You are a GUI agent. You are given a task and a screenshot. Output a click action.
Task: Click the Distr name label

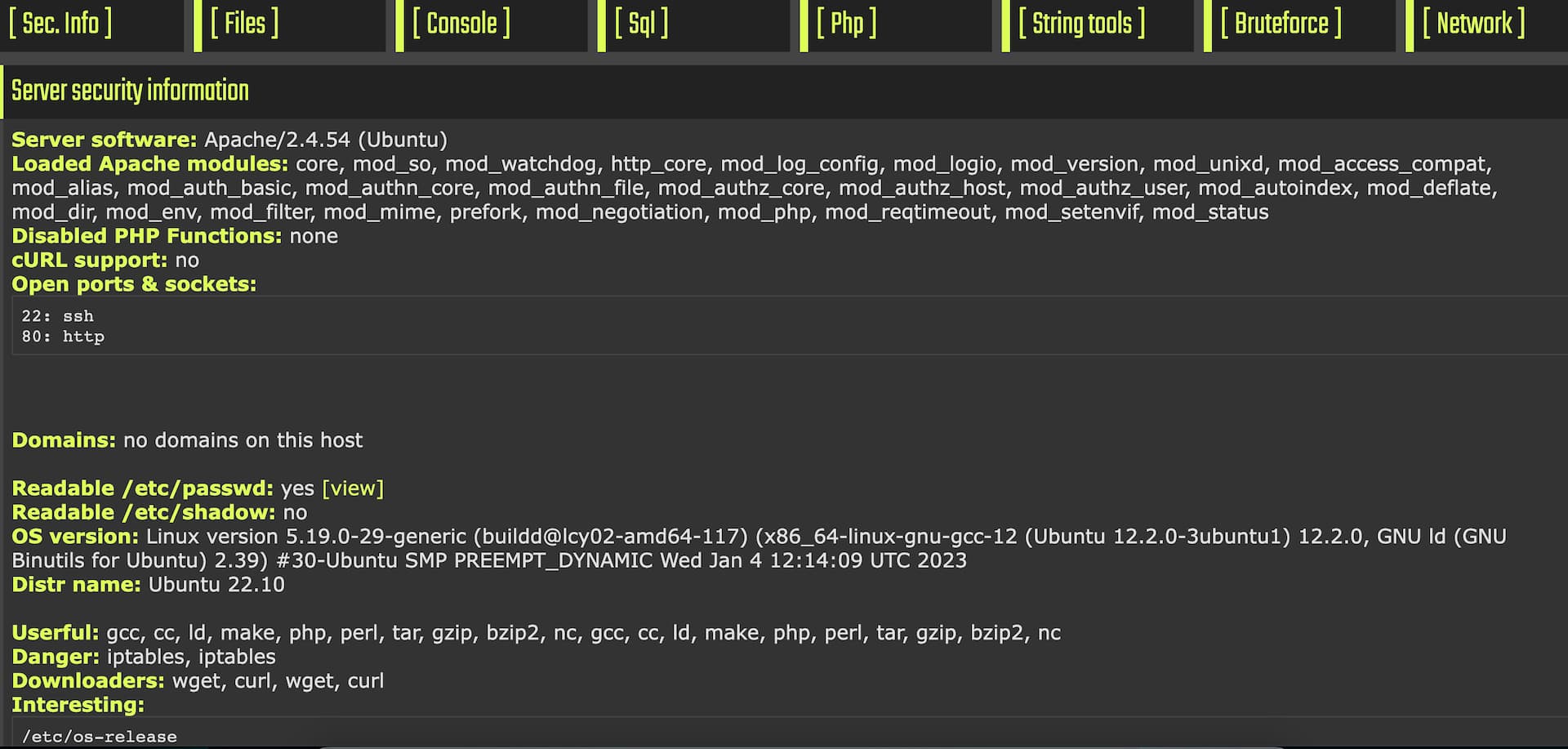click(x=76, y=585)
